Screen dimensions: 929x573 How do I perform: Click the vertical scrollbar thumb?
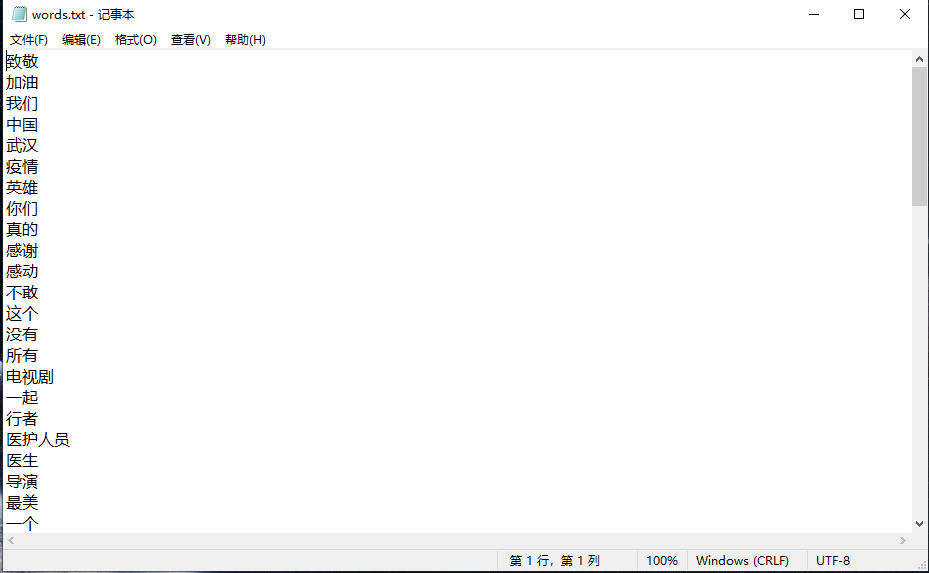pos(920,136)
